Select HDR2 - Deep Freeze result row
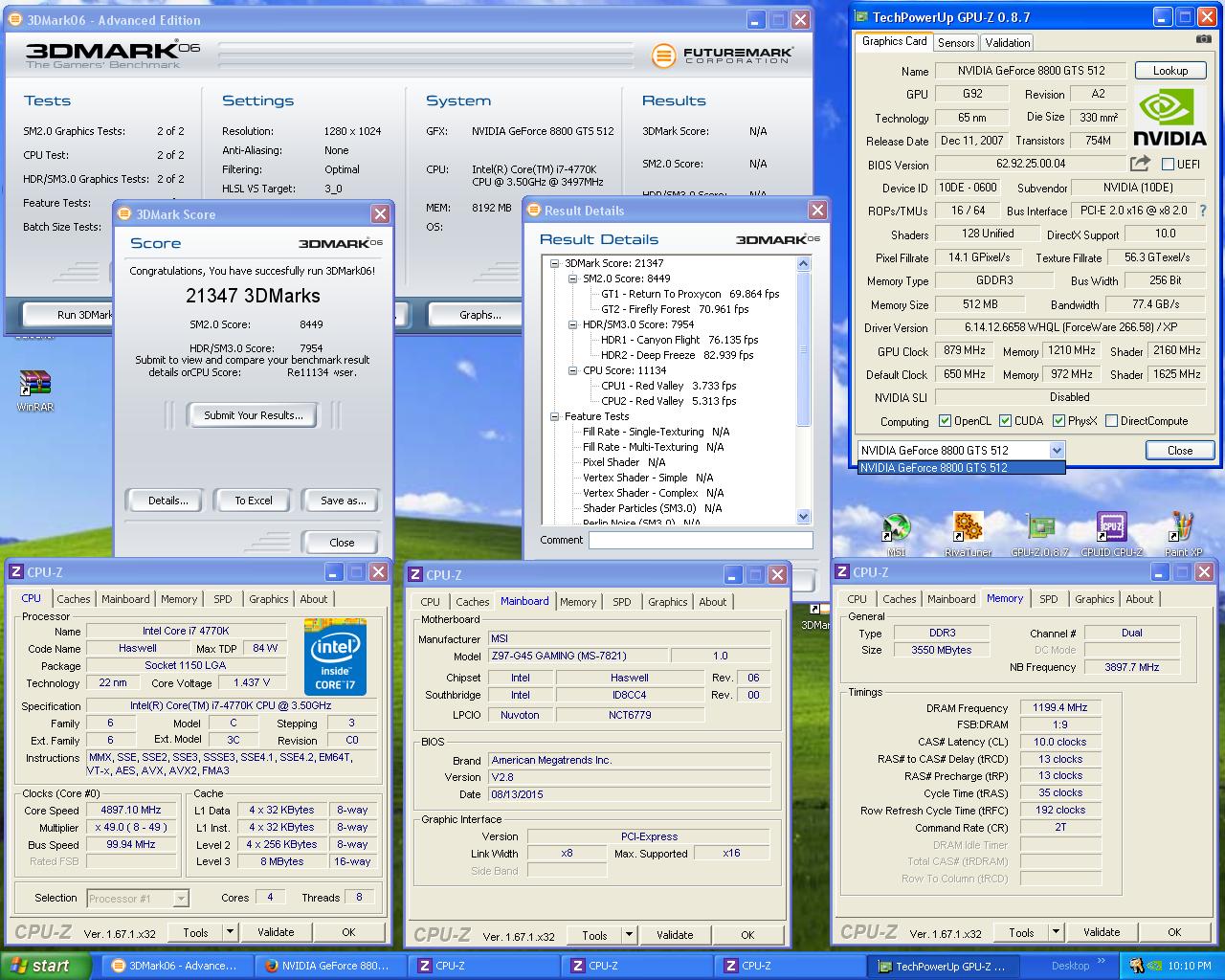Screen dimensions: 1225x980 point(677,355)
